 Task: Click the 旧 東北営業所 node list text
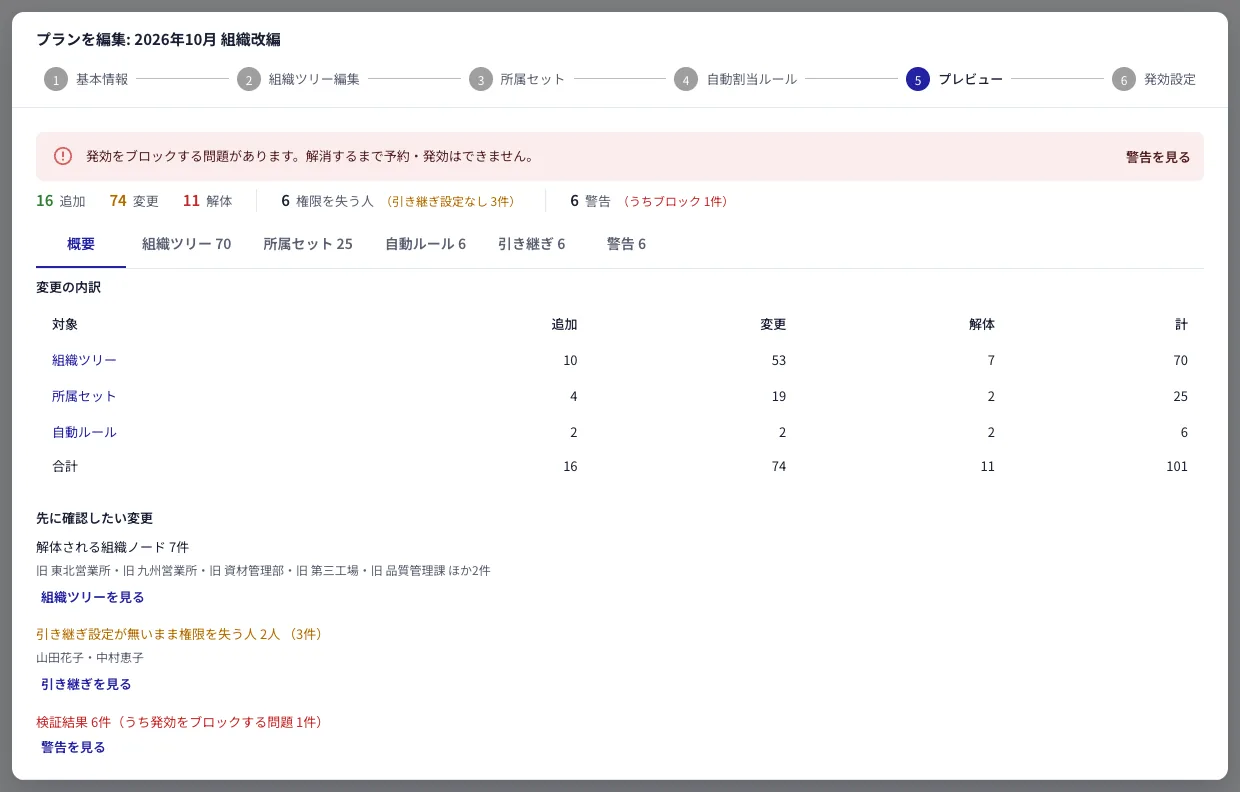pyautogui.click(x=263, y=571)
